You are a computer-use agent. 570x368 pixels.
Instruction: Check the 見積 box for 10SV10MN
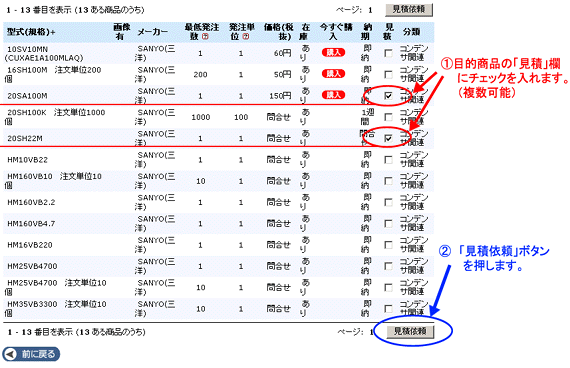coord(388,53)
